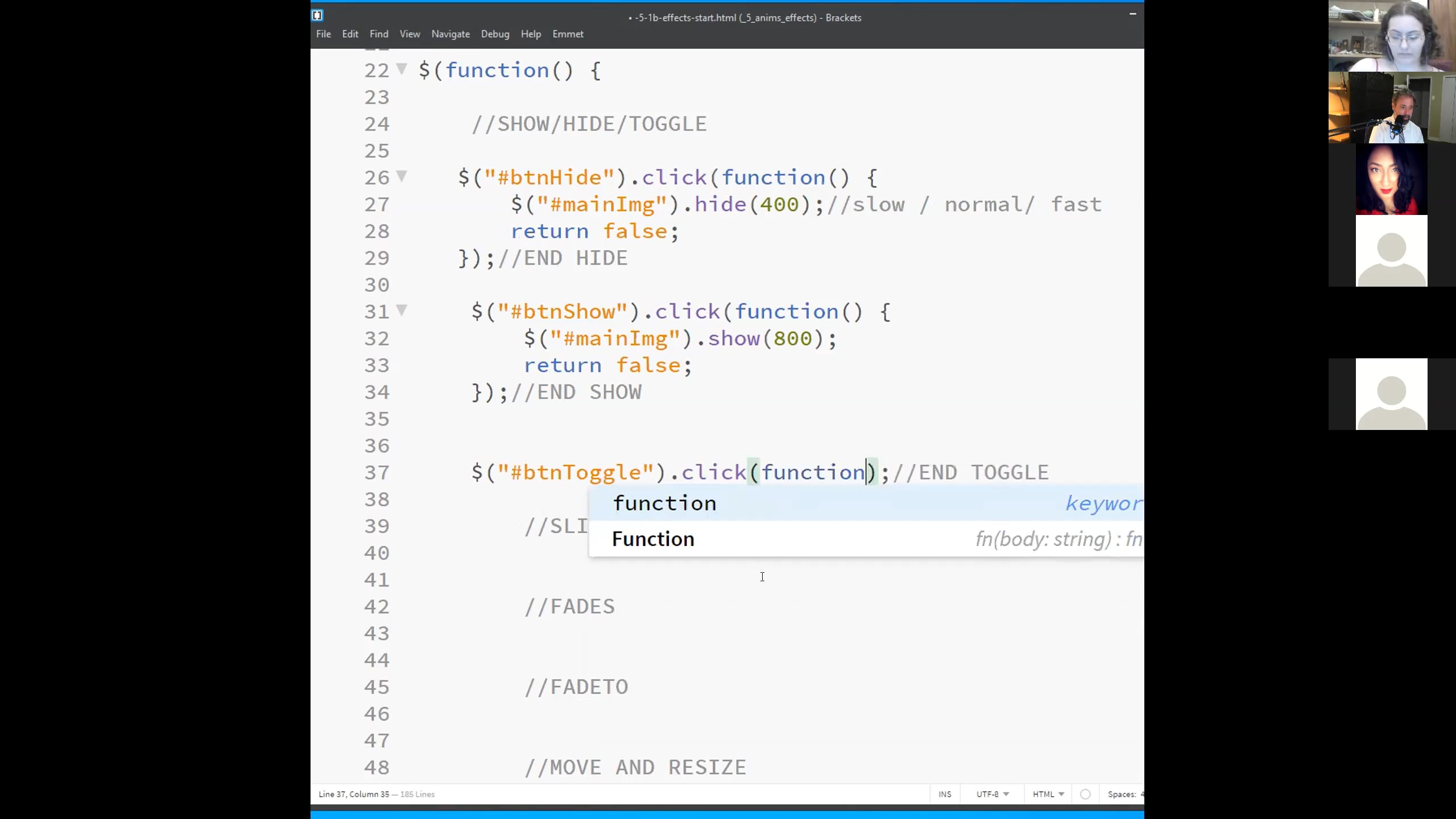Click the 'show(800)' call on line 32

[766, 338]
